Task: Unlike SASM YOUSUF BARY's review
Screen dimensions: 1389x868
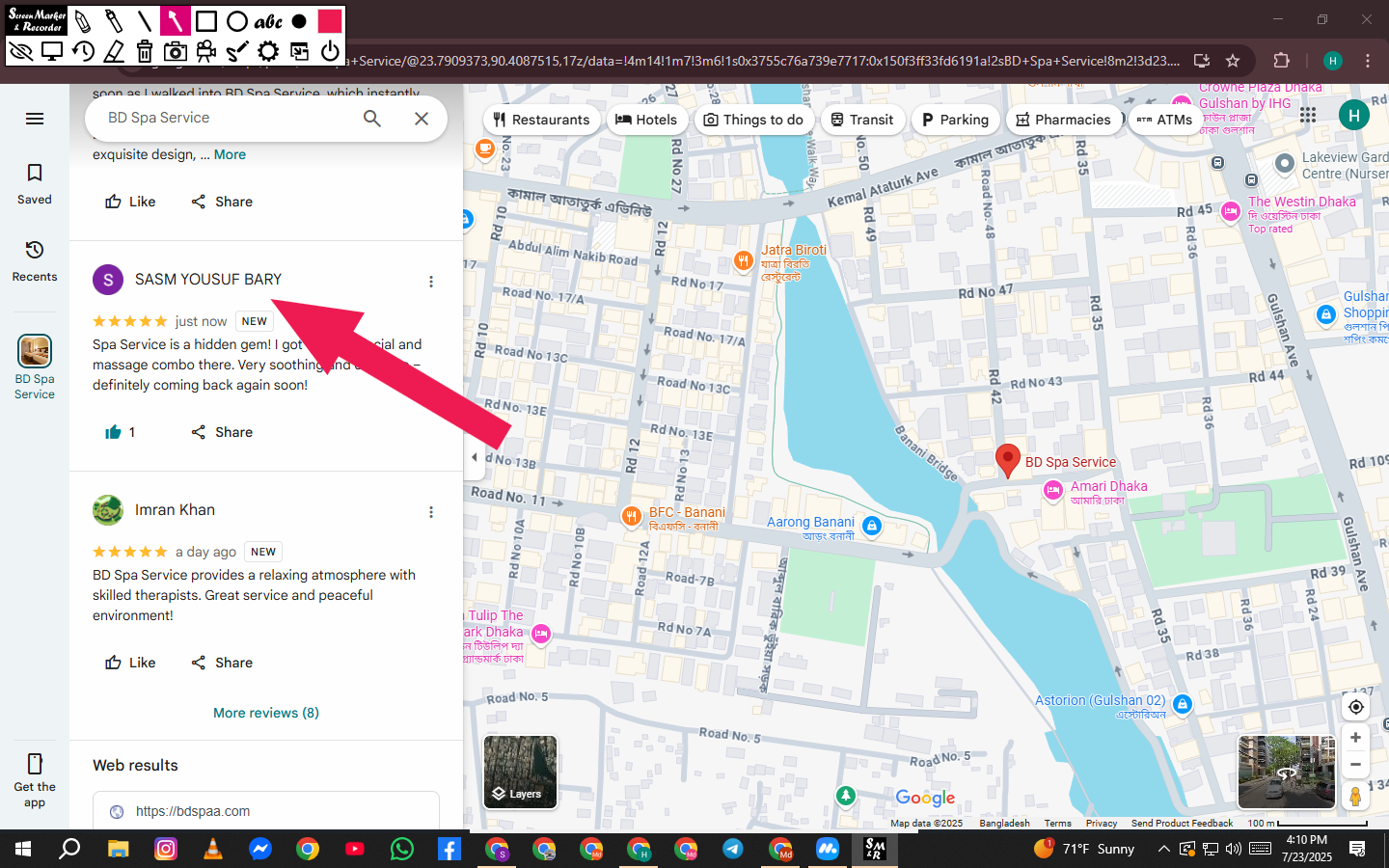Action: tap(120, 432)
